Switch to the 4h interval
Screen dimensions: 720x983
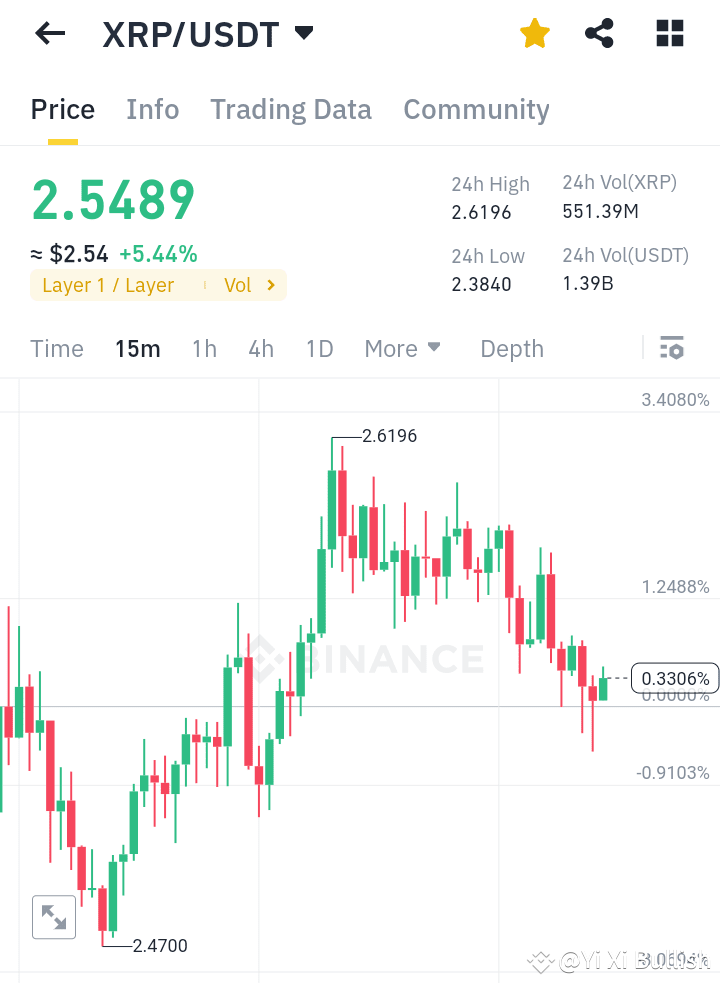coord(261,349)
